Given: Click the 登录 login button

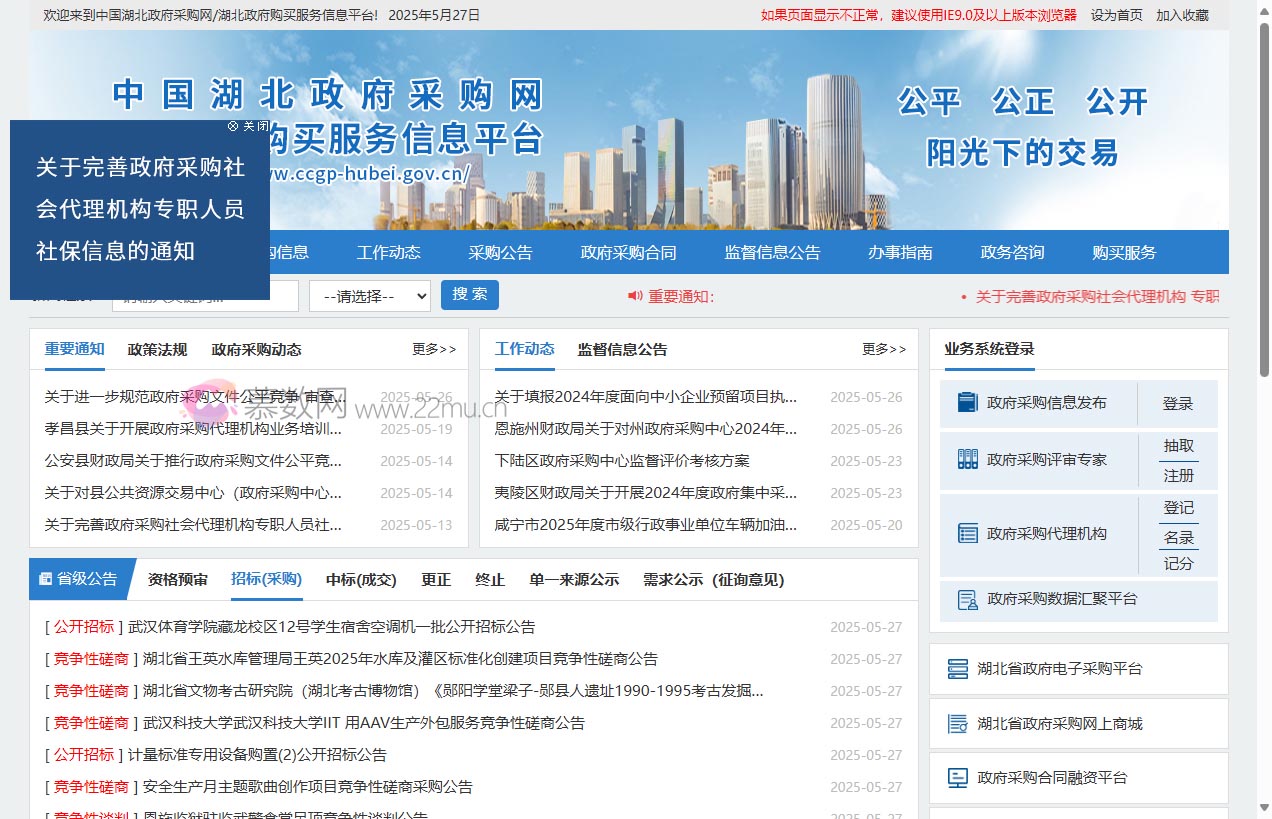Looking at the screenshot, I should [1179, 404].
